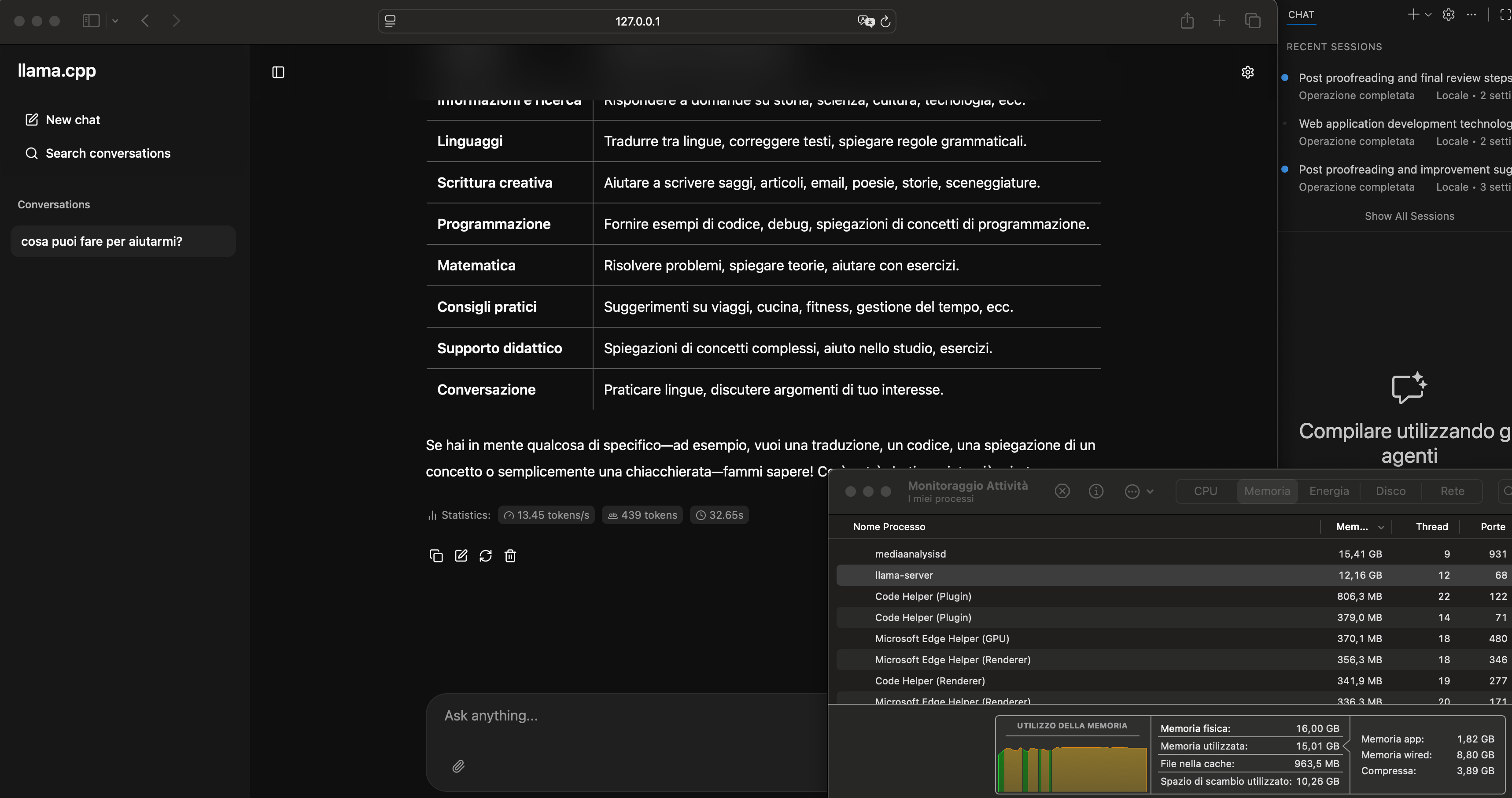Delete the message with trash icon

point(510,555)
